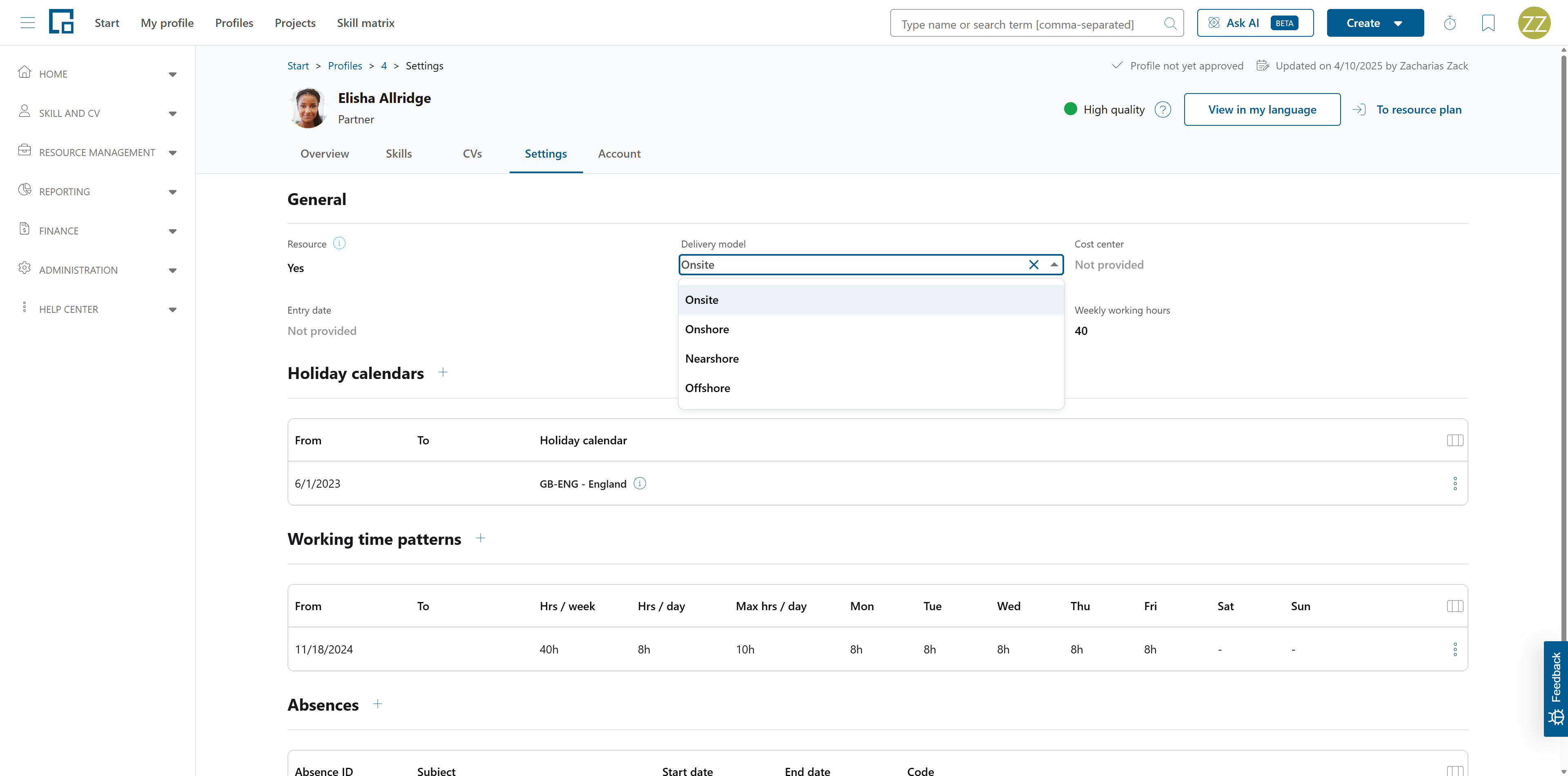Click the application logo icon
Image resolution: width=1568 pixels, height=776 pixels.
click(x=61, y=22)
